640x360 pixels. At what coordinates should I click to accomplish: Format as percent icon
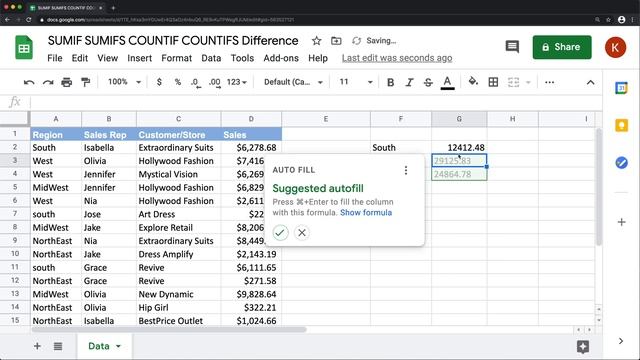tap(178, 82)
